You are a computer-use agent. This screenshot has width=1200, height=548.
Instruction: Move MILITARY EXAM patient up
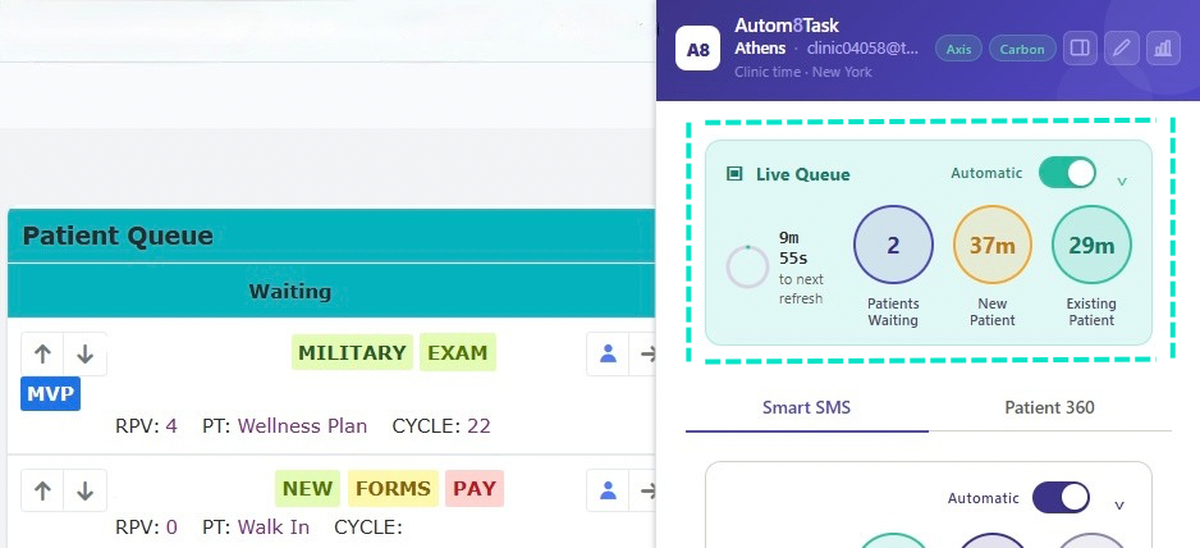point(42,354)
